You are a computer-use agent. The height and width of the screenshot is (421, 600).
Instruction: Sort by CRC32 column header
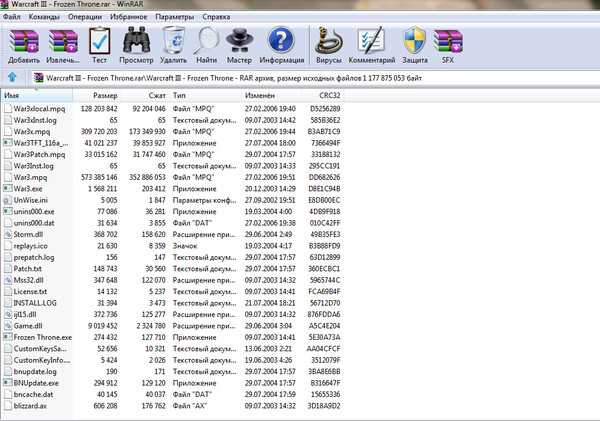[x=323, y=95]
